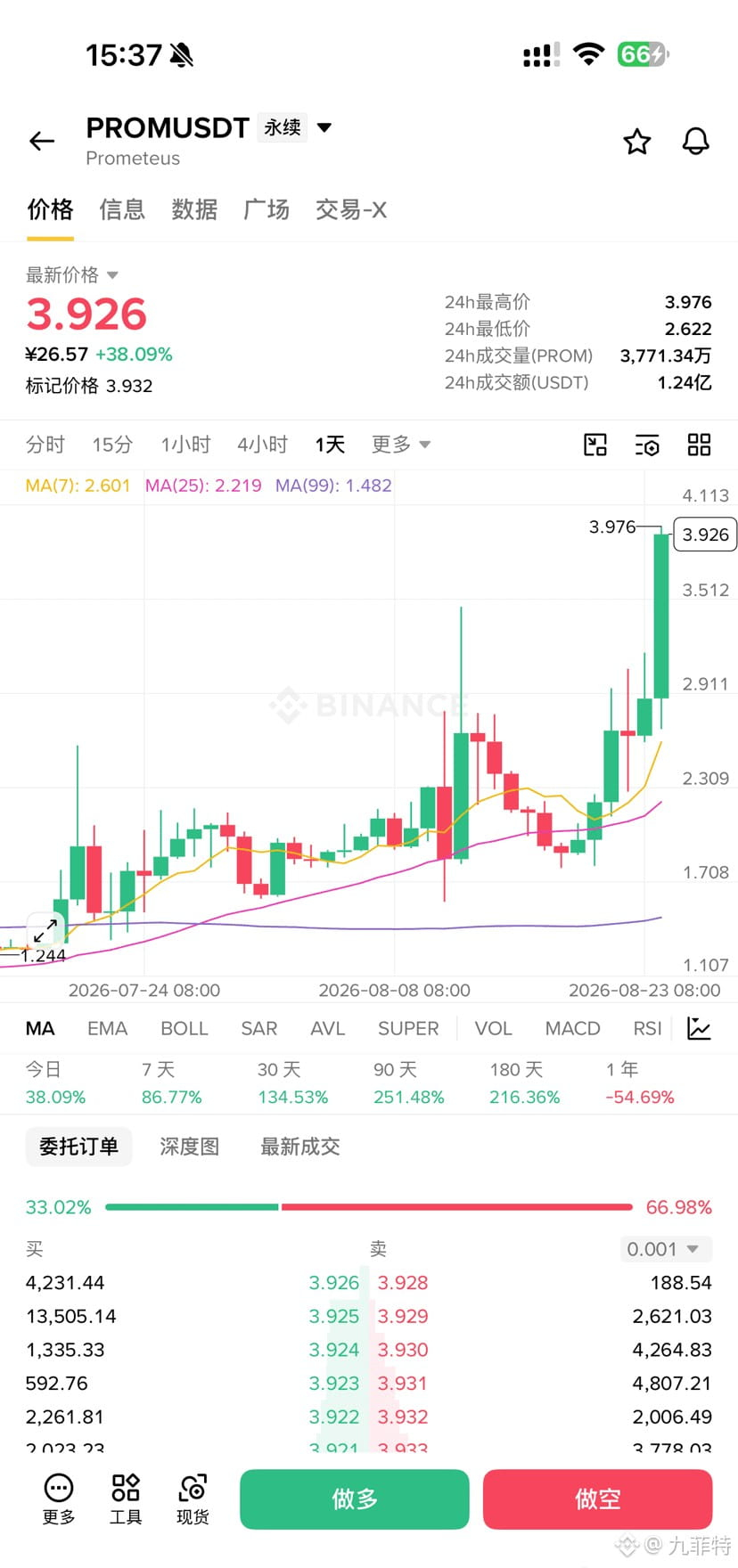This screenshot has width=738, height=1568.
Task: Open the 交易-X tab
Action: pyautogui.click(x=351, y=209)
